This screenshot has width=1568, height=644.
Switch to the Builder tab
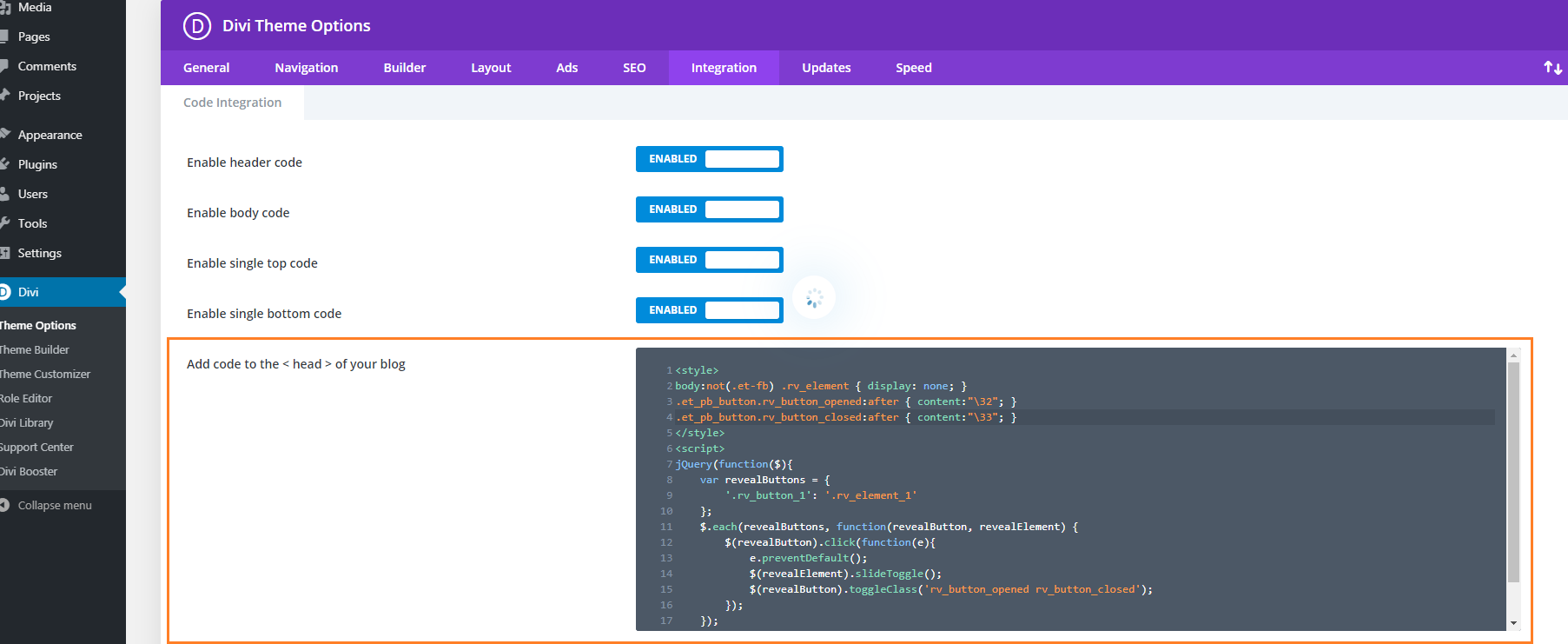[x=405, y=68]
